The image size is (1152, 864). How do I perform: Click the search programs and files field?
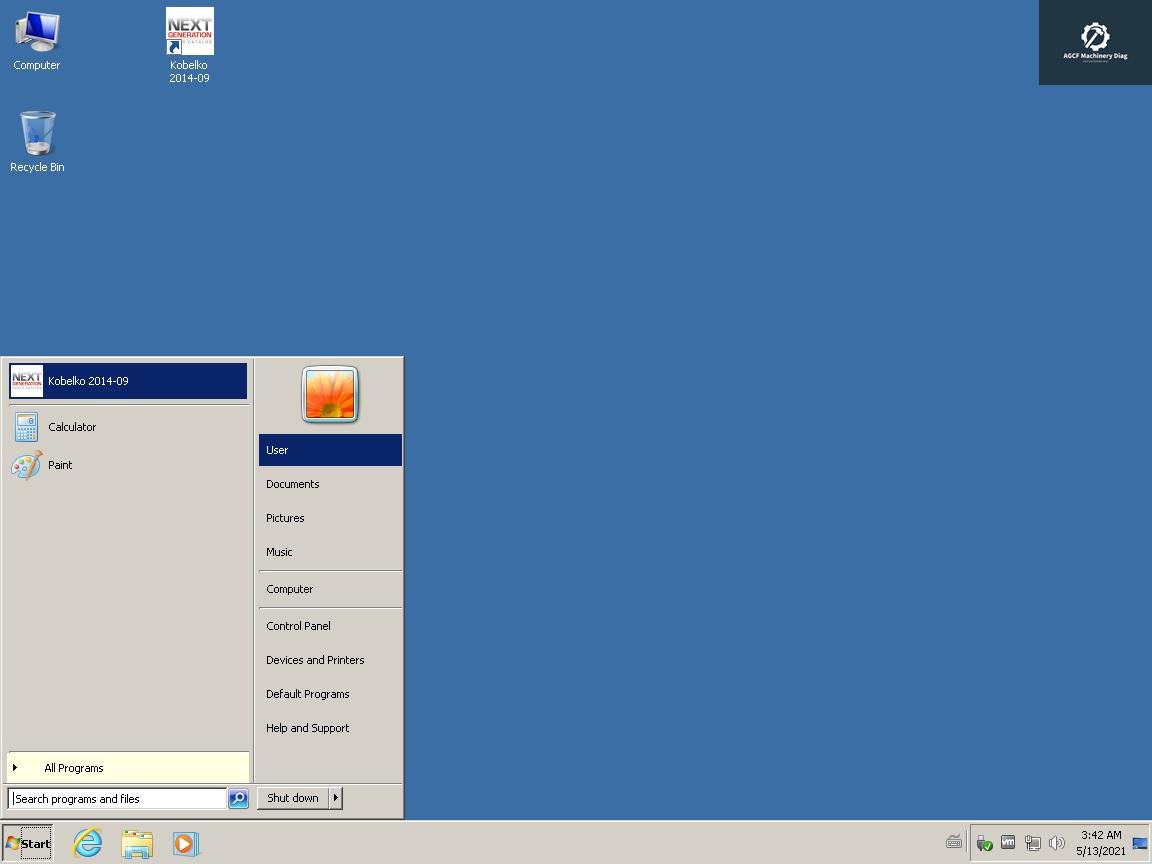[x=115, y=798]
